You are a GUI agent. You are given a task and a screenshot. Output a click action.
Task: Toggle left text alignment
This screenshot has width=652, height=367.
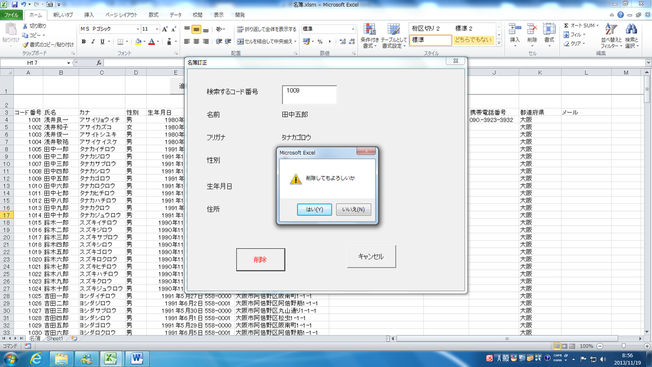coord(187,42)
